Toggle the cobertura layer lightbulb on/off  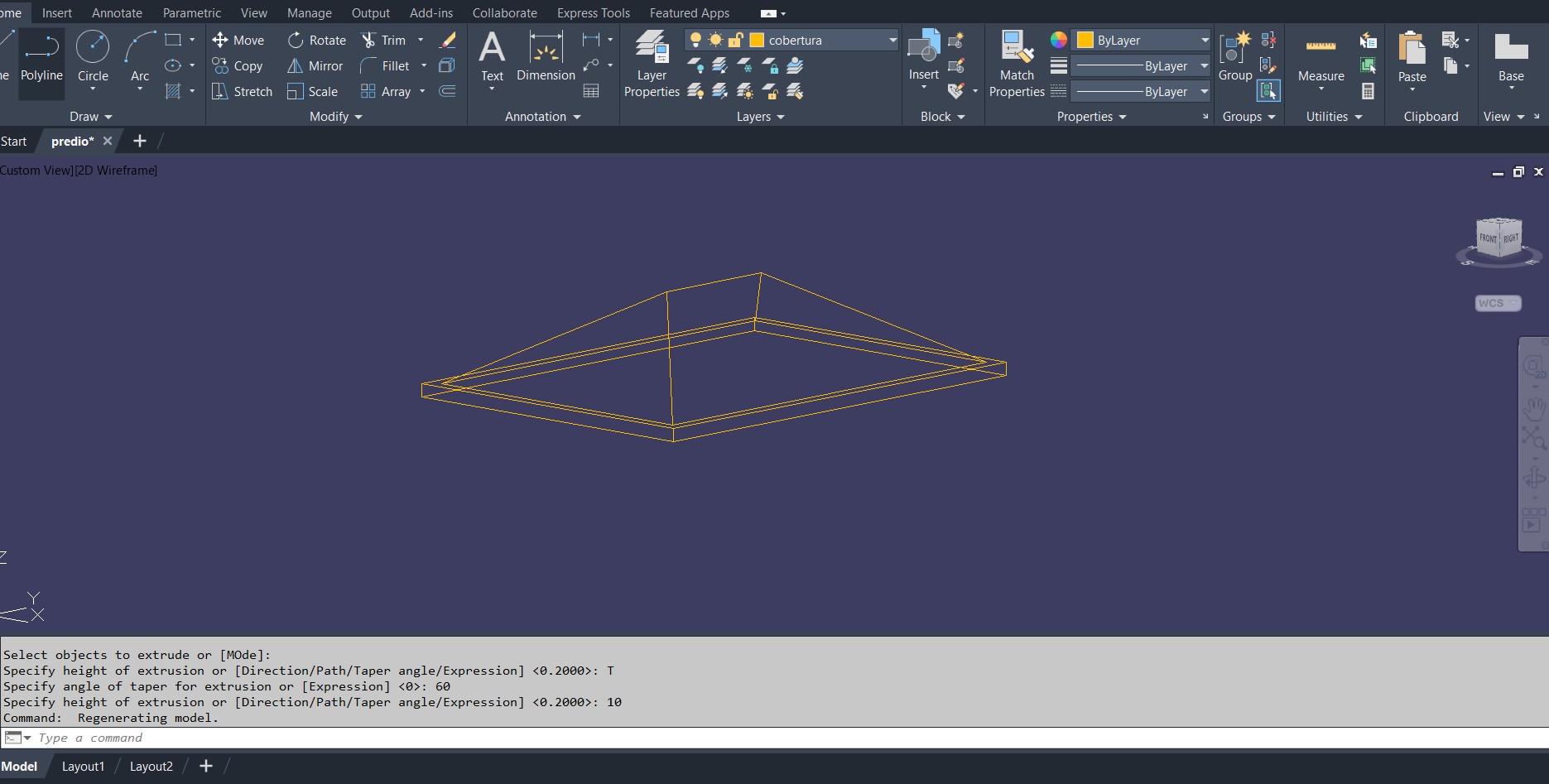(695, 40)
